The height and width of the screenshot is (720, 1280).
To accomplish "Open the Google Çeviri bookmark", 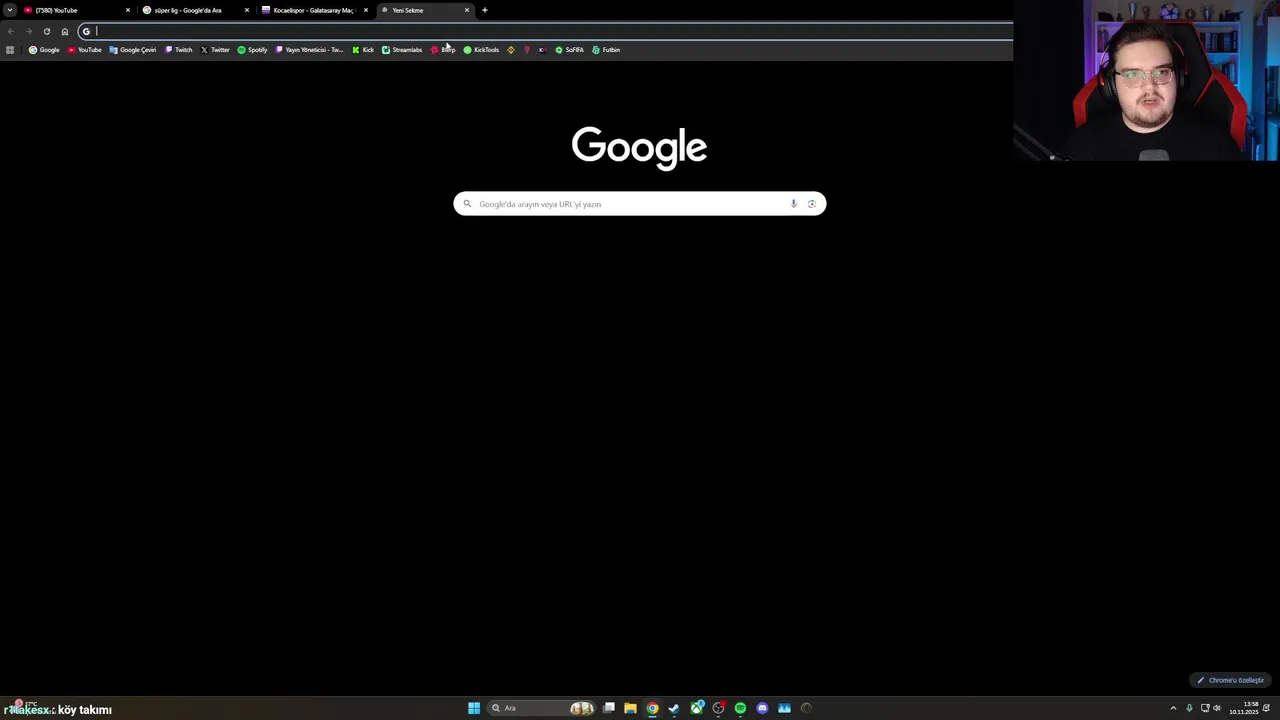I will [x=133, y=50].
